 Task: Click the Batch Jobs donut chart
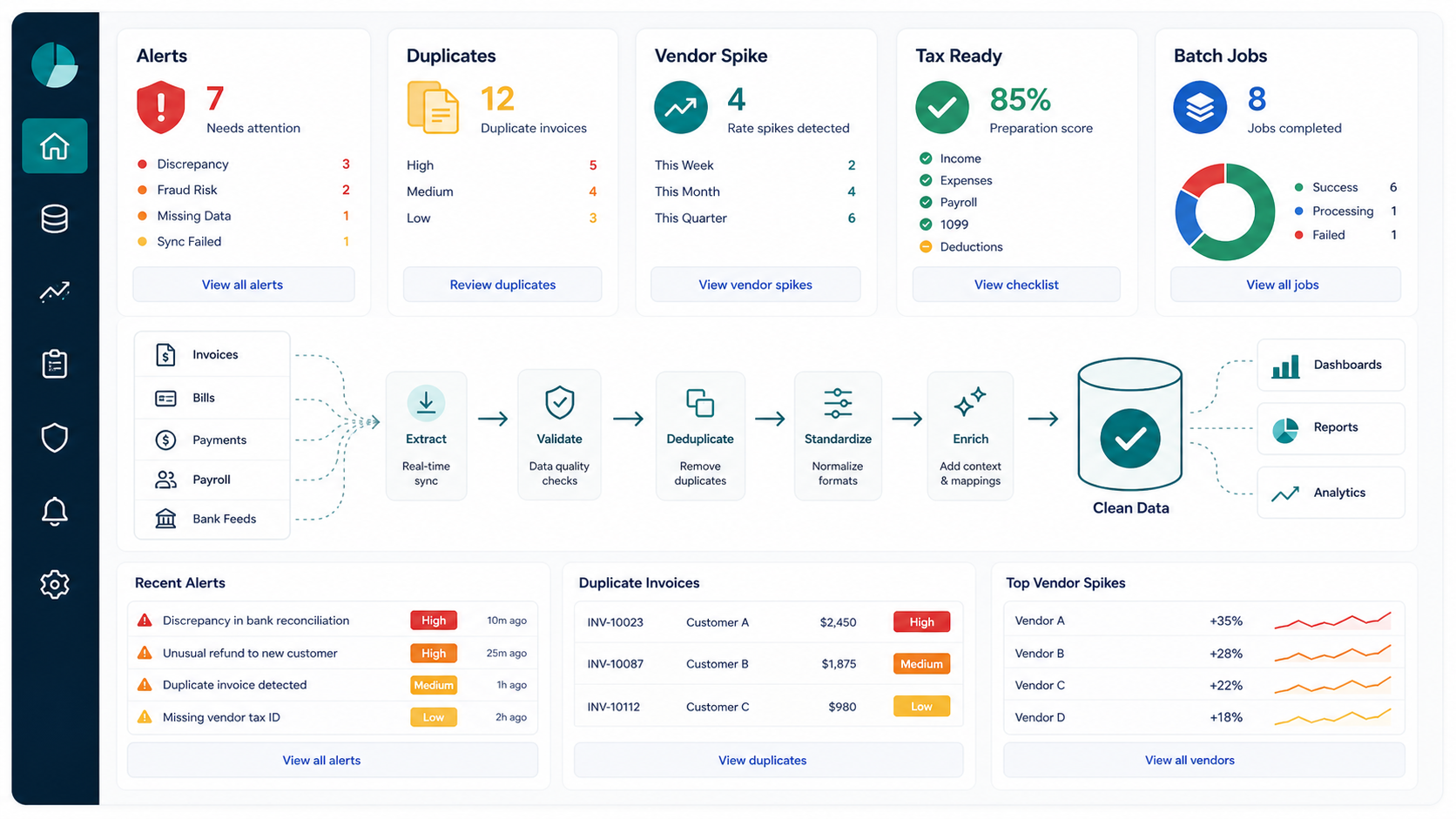[x=1224, y=211]
